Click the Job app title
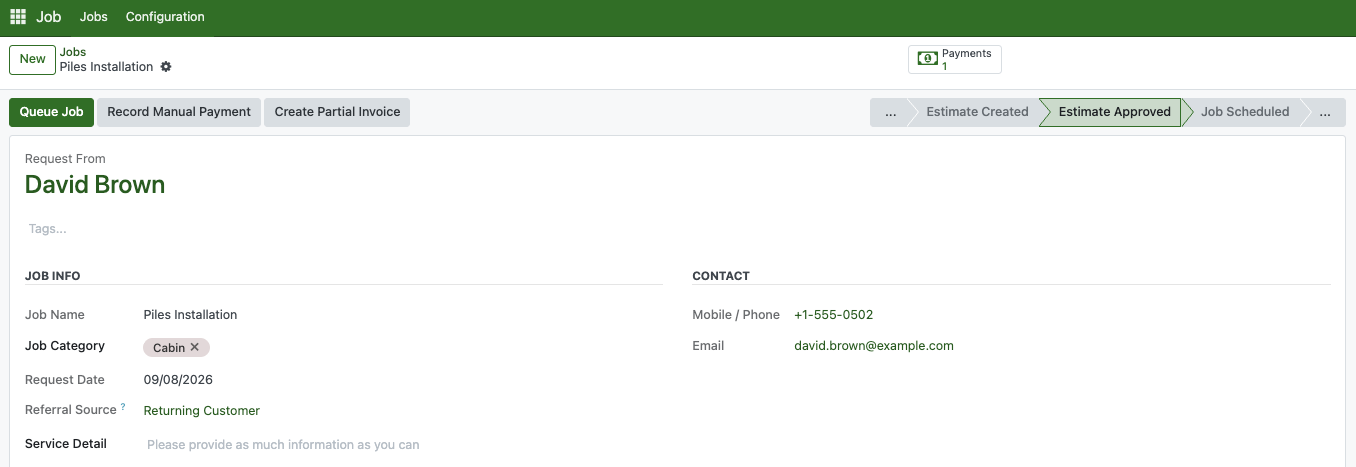 tap(49, 17)
